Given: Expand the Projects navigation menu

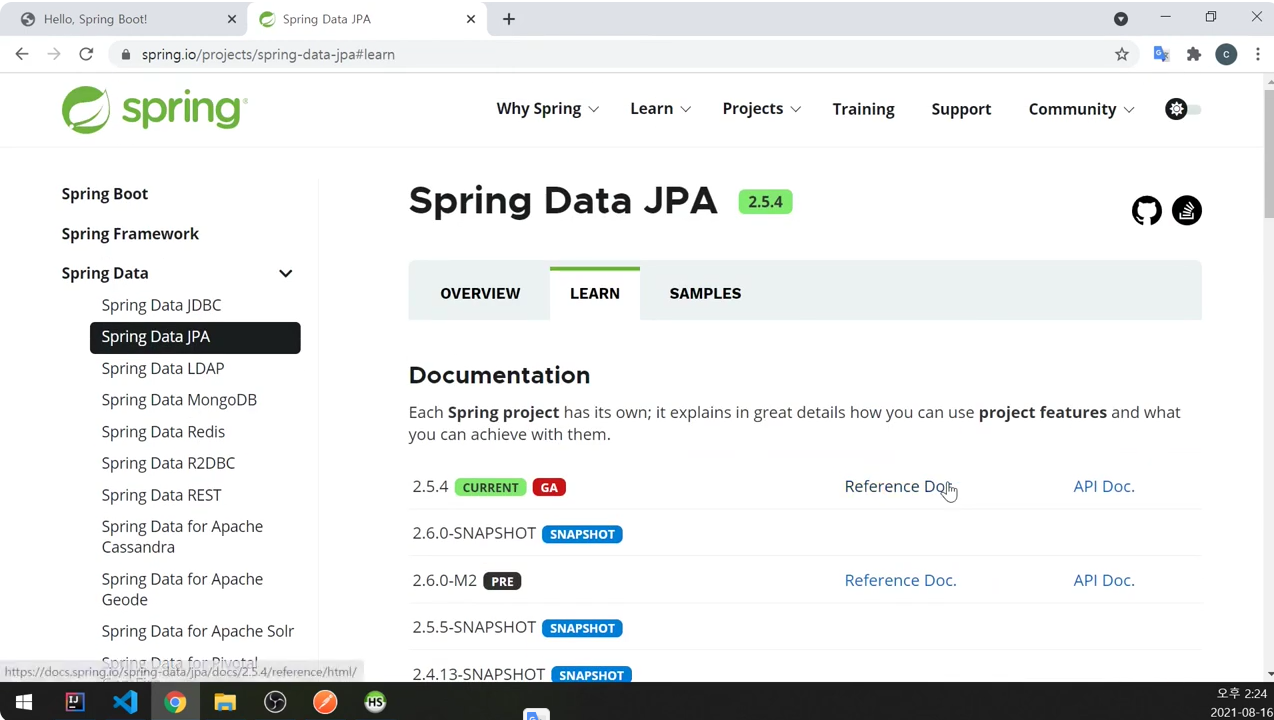Looking at the screenshot, I should coord(761,109).
